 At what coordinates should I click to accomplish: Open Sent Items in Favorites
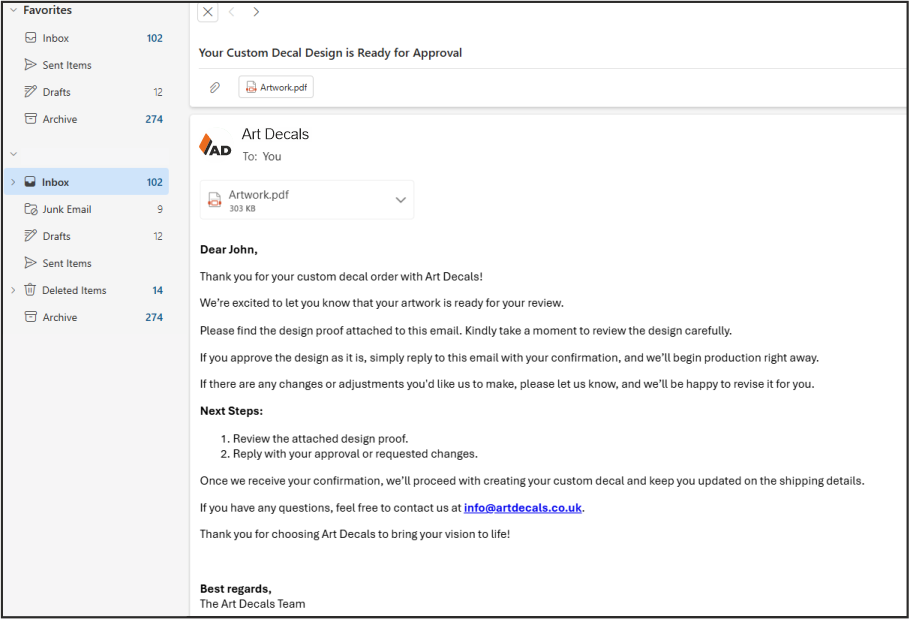pos(67,65)
